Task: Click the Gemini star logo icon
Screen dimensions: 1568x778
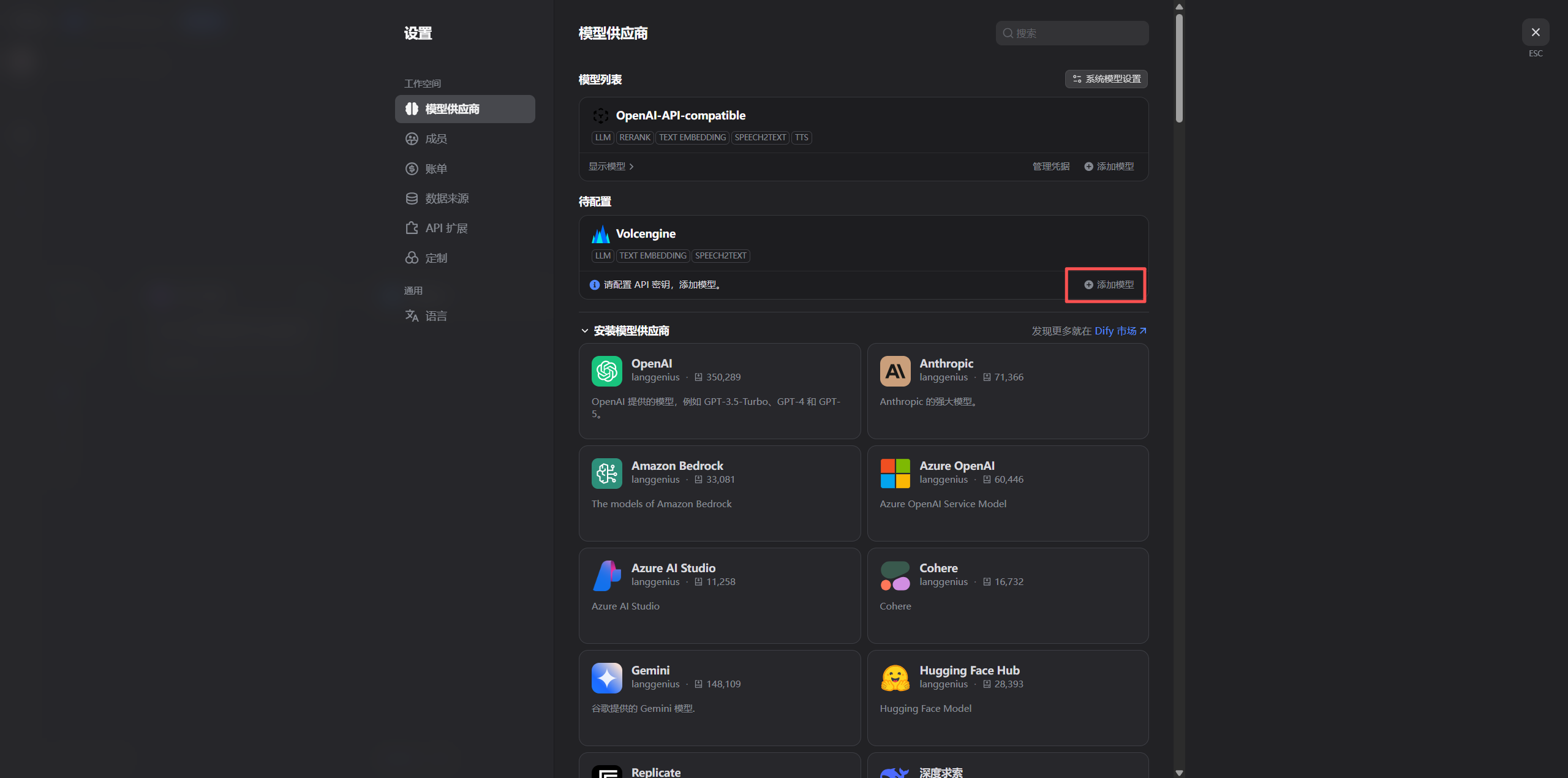Action: click(x=606, y=678)
